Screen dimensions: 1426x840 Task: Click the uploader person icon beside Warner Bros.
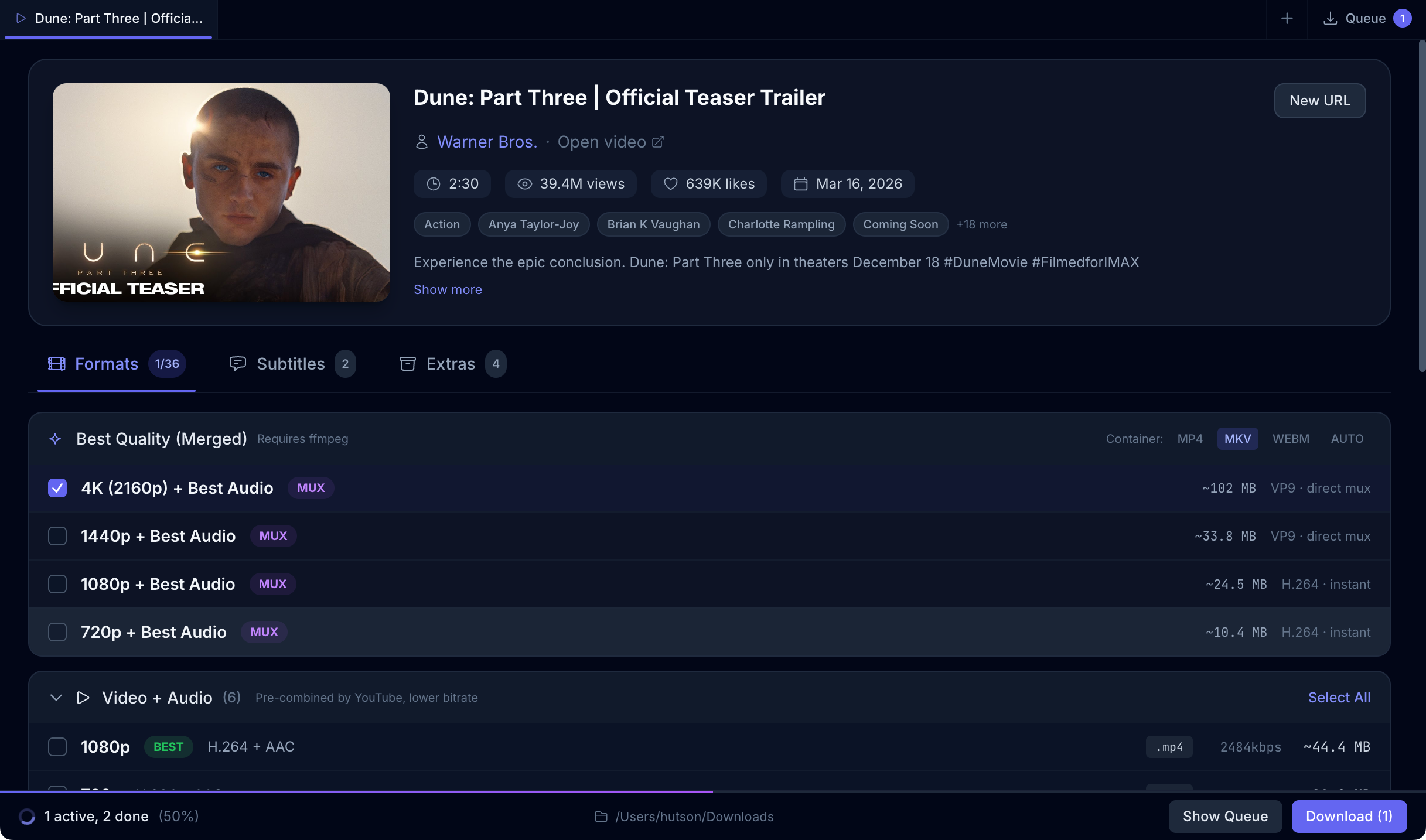click(421, 142)
